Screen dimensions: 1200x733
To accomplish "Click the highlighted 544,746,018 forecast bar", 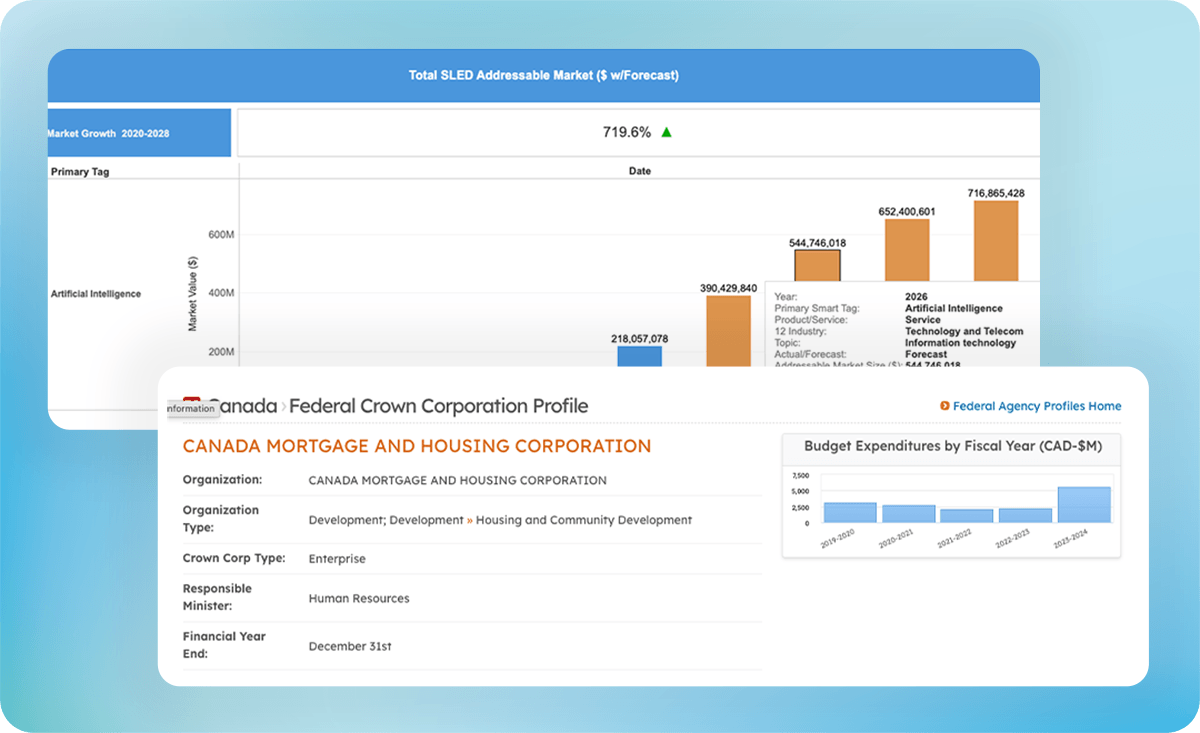I will pos(818,266).
